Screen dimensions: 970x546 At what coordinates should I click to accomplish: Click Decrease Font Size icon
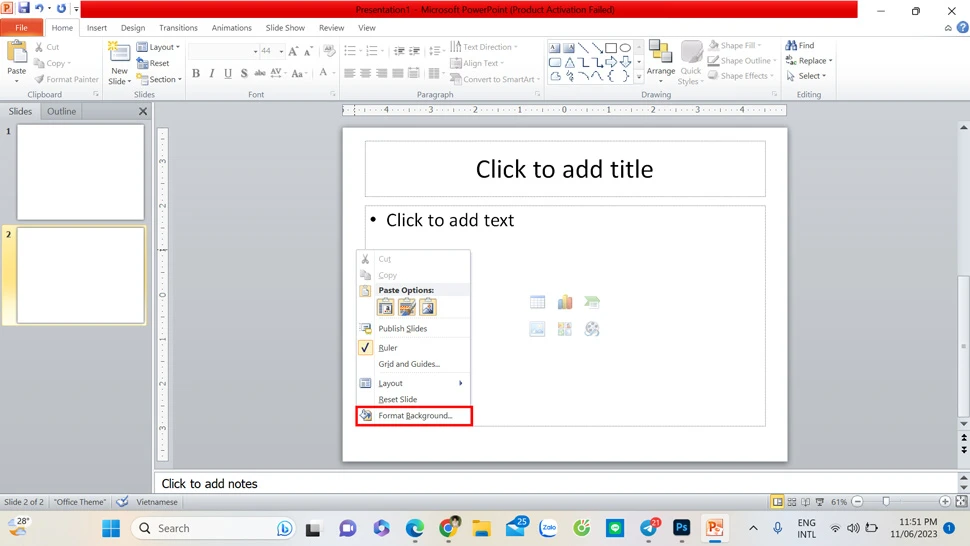pos(308,51)
